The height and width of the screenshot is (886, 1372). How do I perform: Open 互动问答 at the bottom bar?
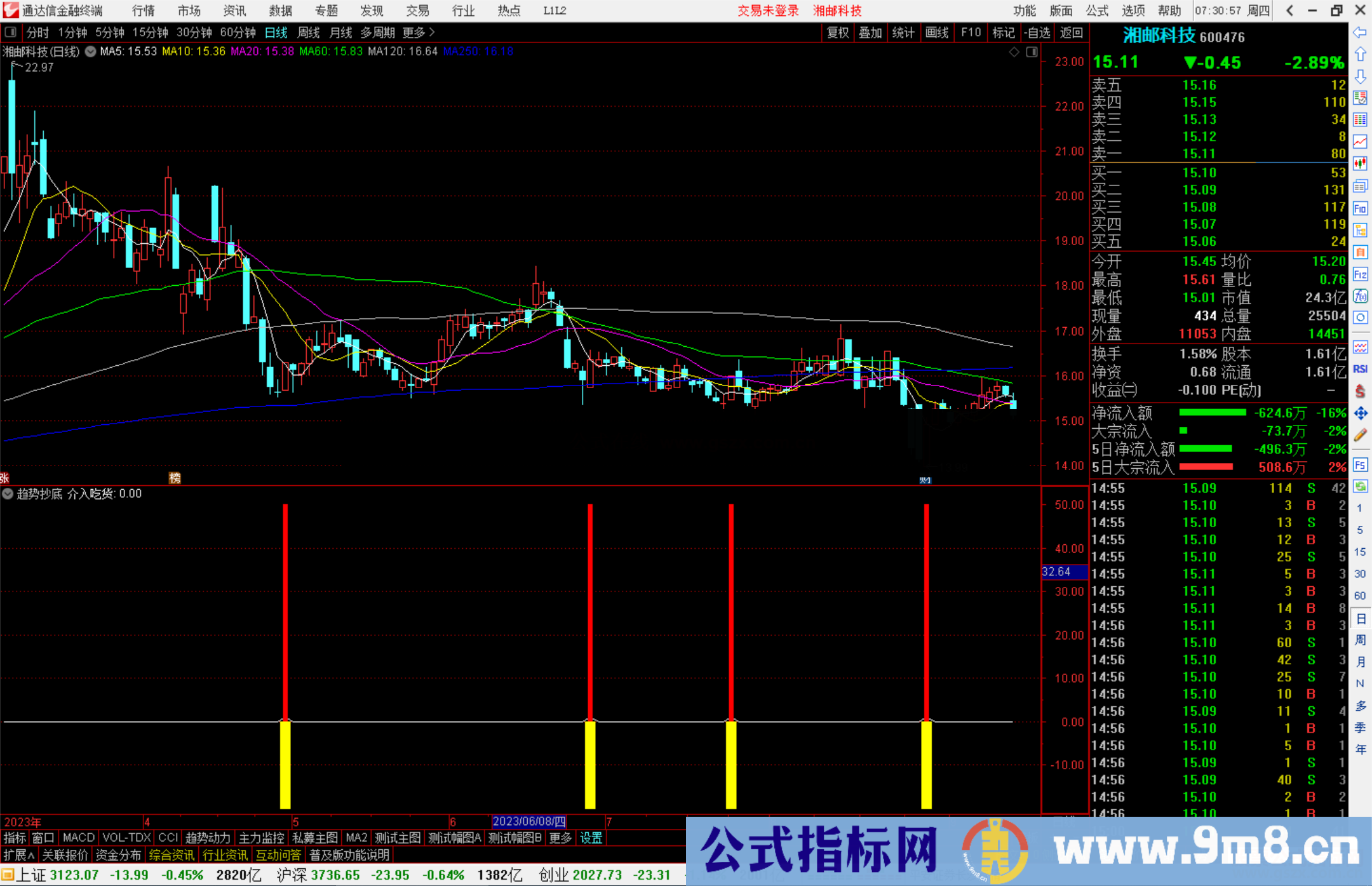coord(279,855)
